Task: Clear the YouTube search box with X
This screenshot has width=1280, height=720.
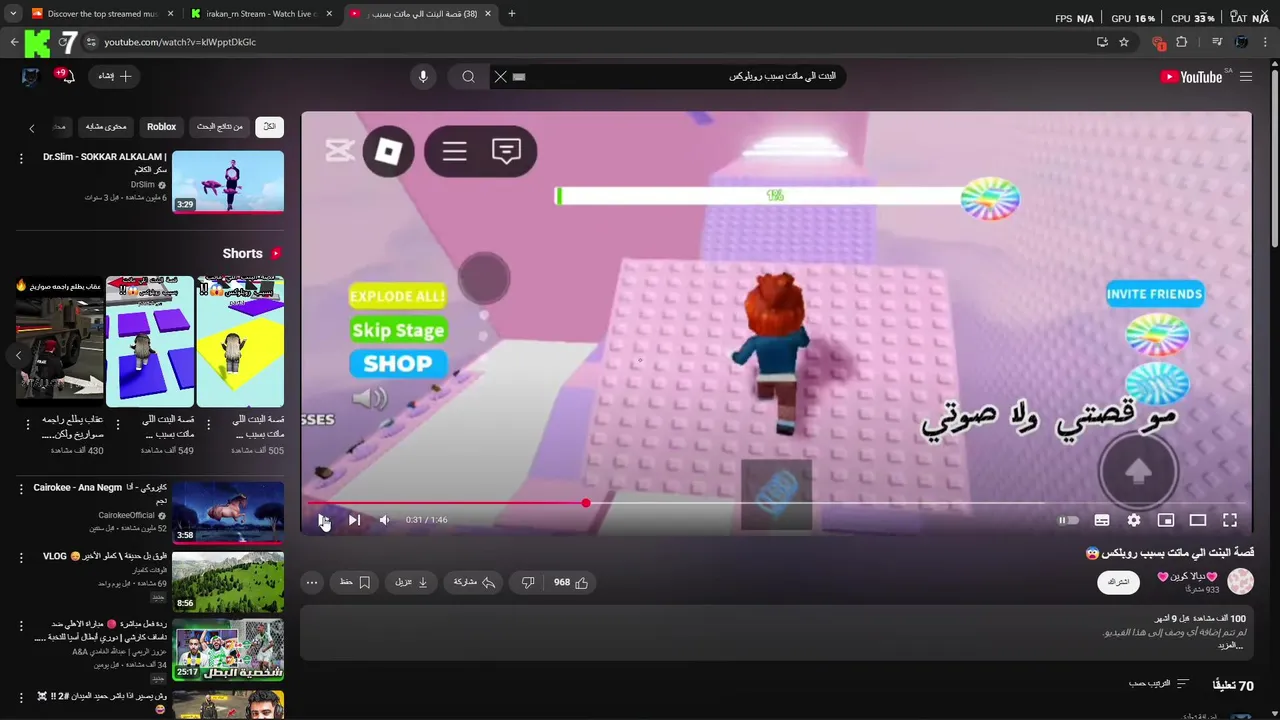Action: click(x=500, y=77)
